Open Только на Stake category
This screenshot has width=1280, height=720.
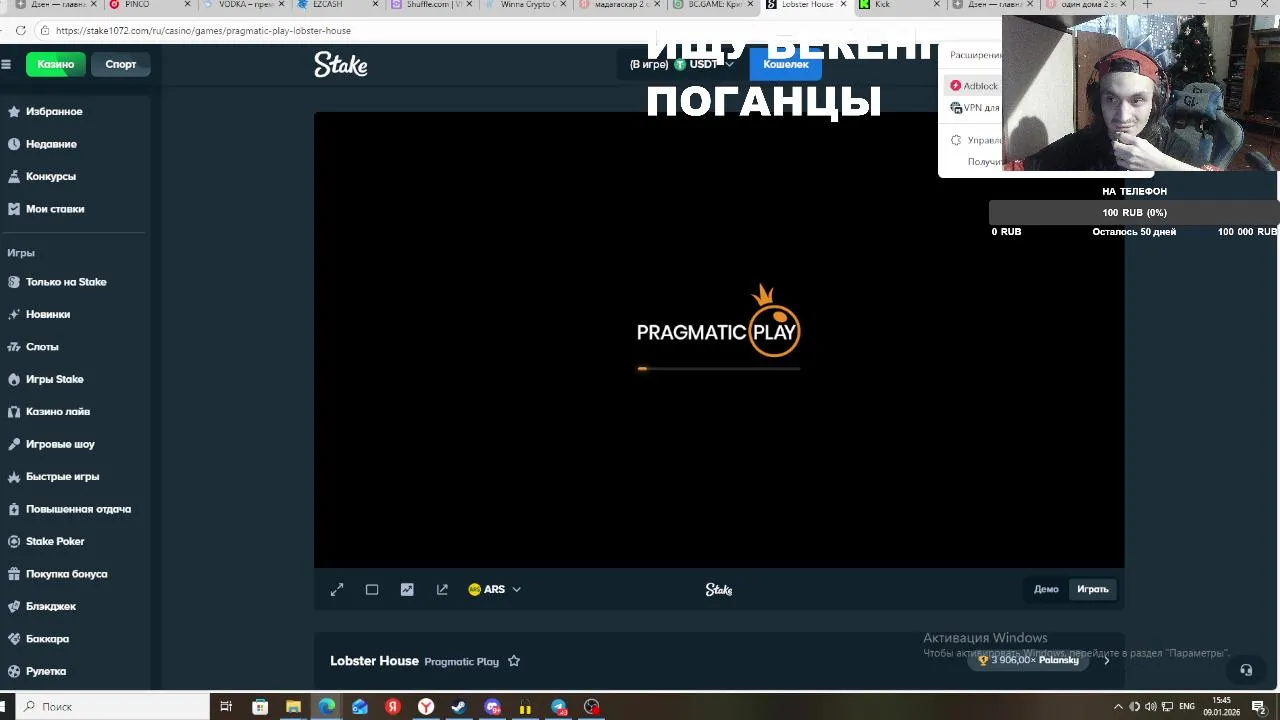(66, 282)
